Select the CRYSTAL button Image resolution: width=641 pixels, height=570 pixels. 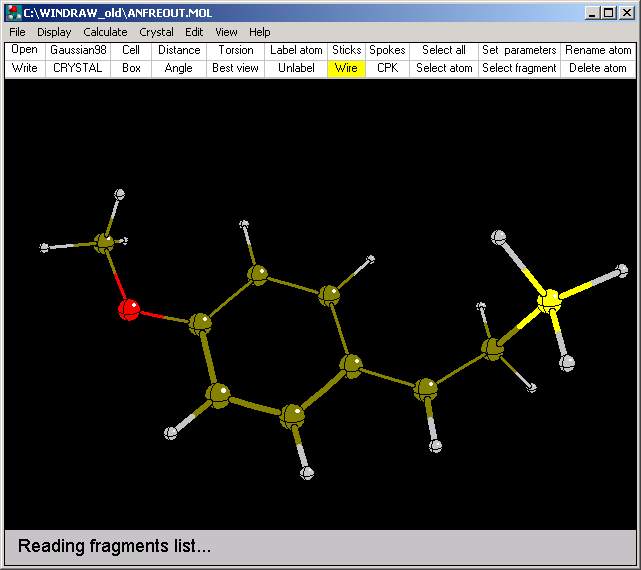(x=78, y=68)
